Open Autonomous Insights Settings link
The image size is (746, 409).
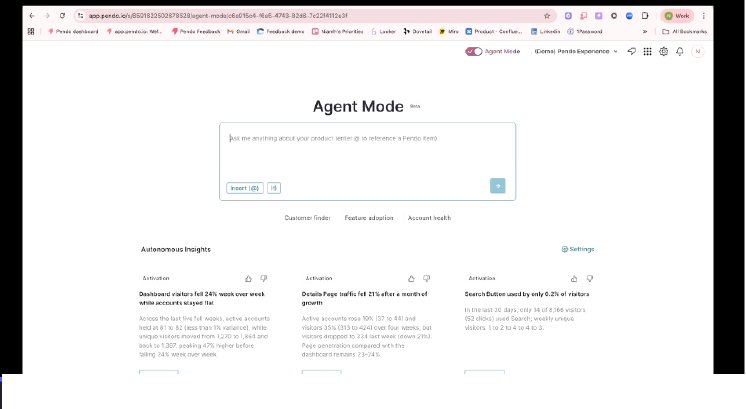(578, 249)
